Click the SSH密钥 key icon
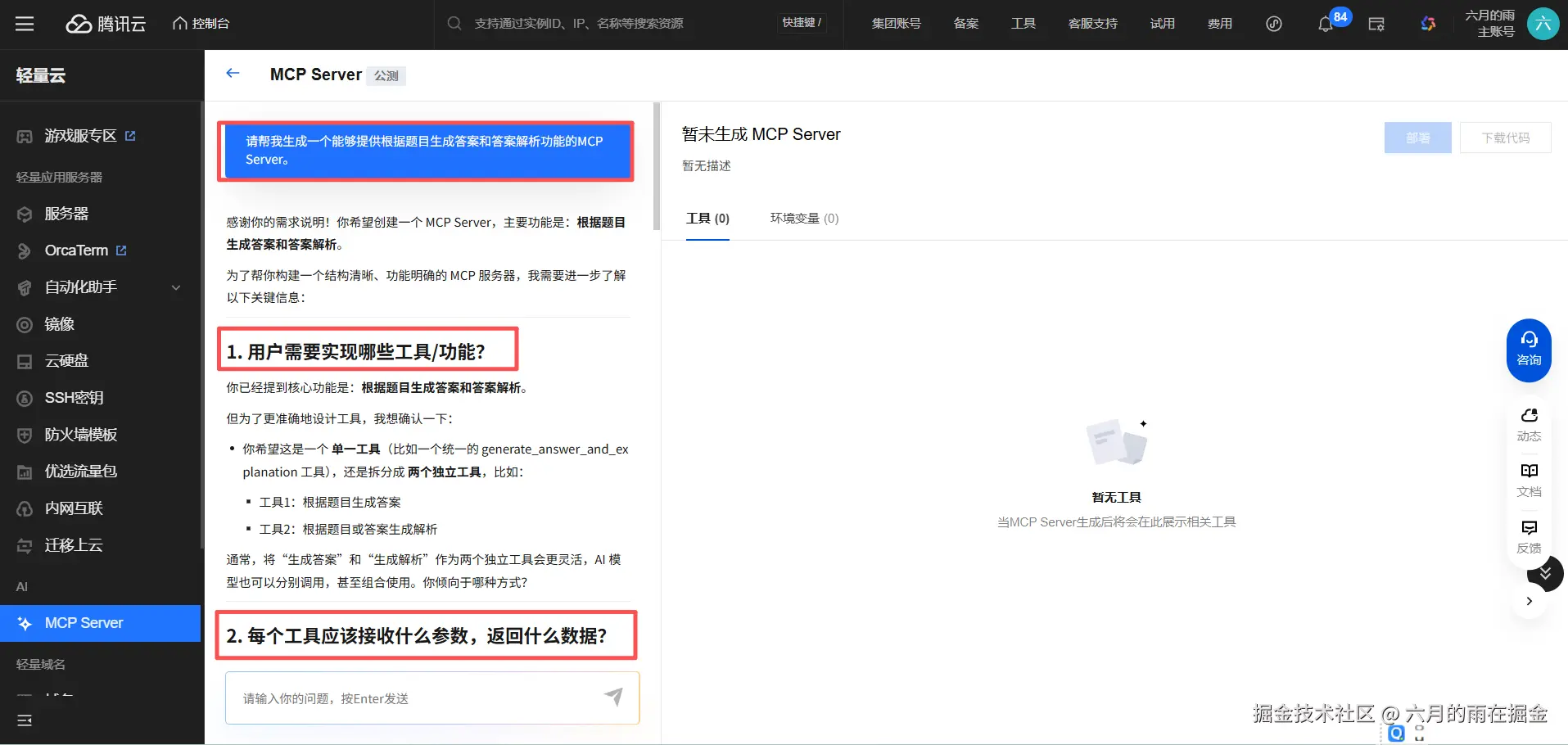The width and height of the screenshot is (1568, 745). pos(25,399)
